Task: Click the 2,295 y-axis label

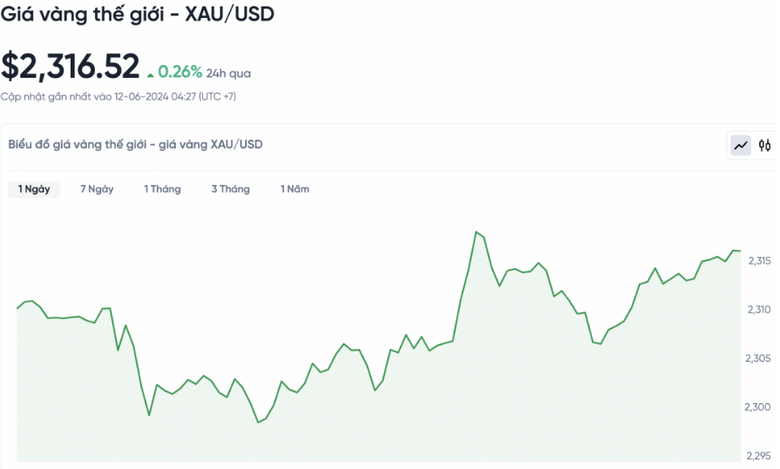Action: coord(759,455)
